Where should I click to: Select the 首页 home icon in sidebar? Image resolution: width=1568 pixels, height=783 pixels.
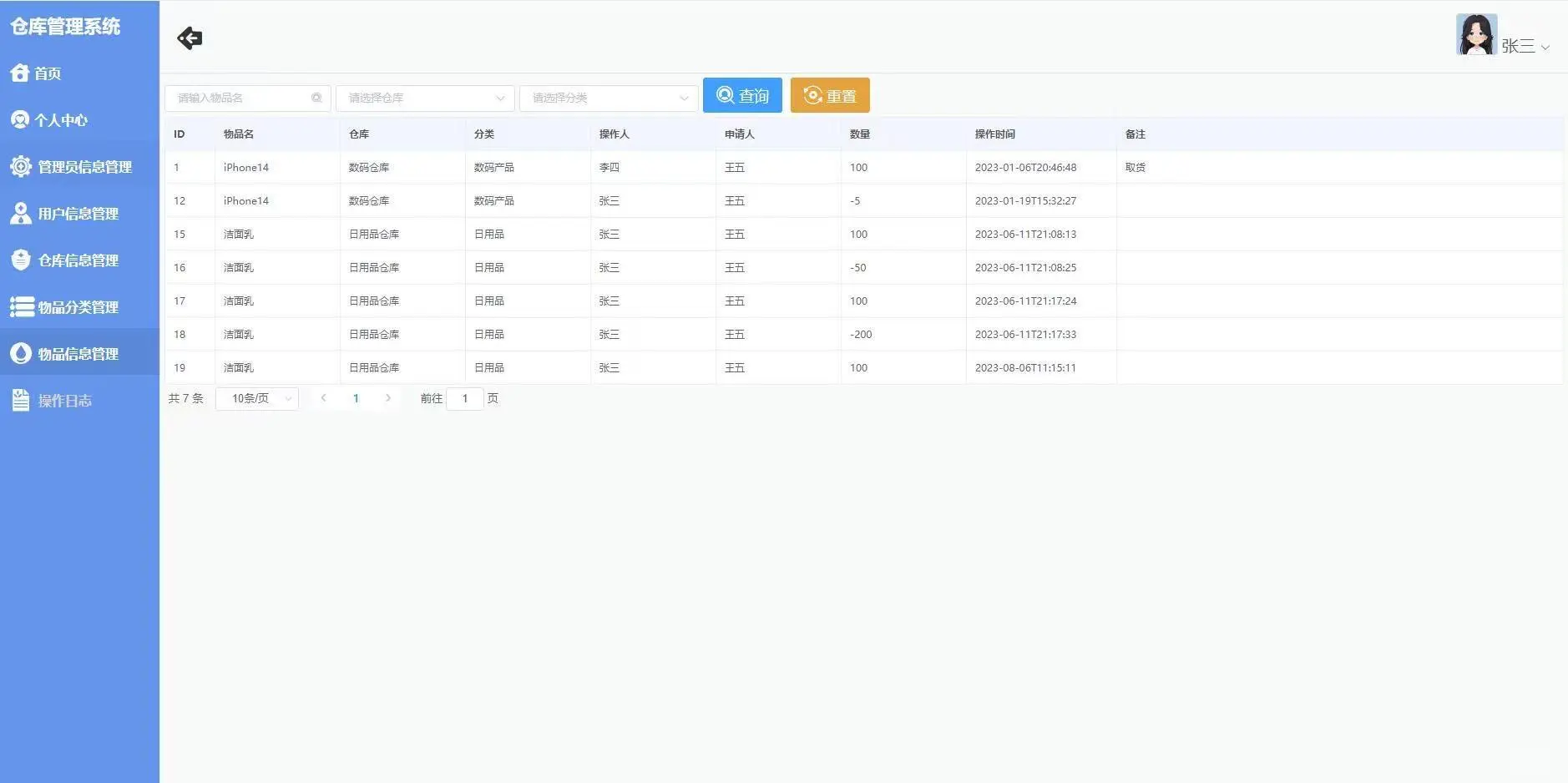(20, 73)
